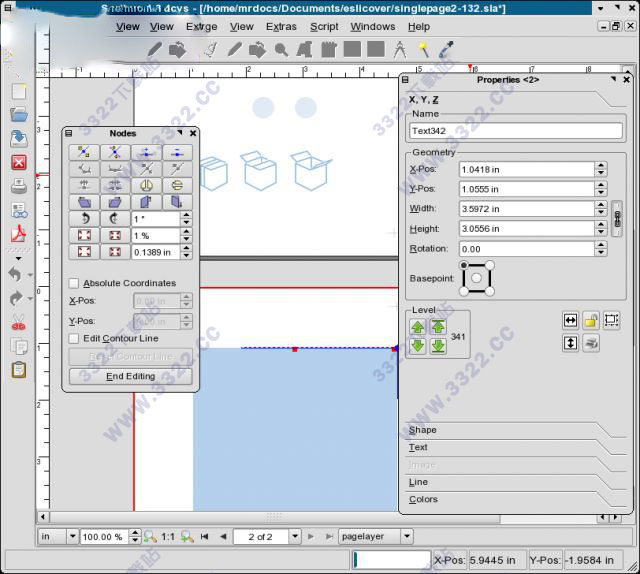Click the Print icon in left toolbar

tap(18, 186)
